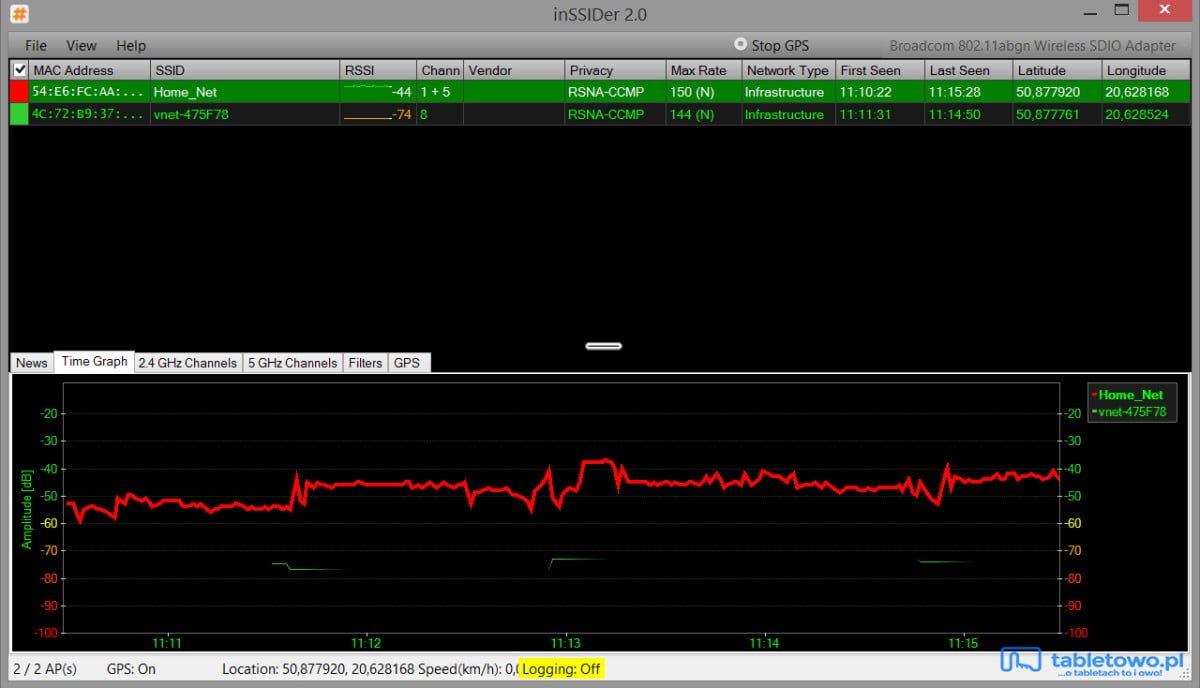Click longitude value 20,628524
This screenshot has height=688, width=1200.
click(1137, 114)
